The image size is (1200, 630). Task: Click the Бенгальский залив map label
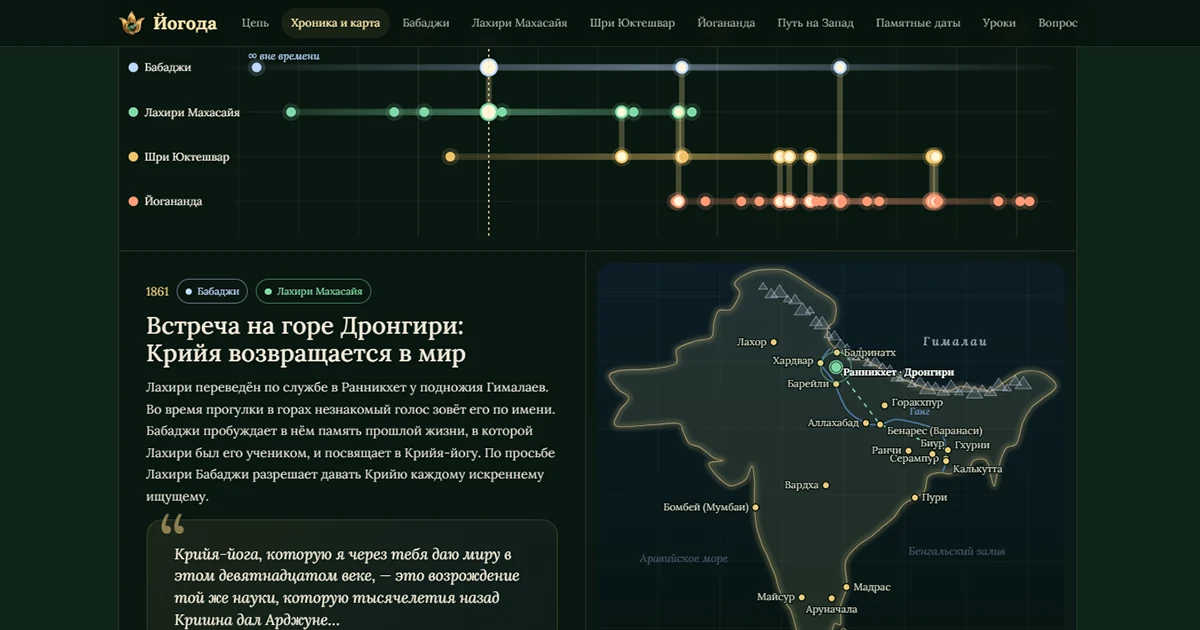coord(957,550)
